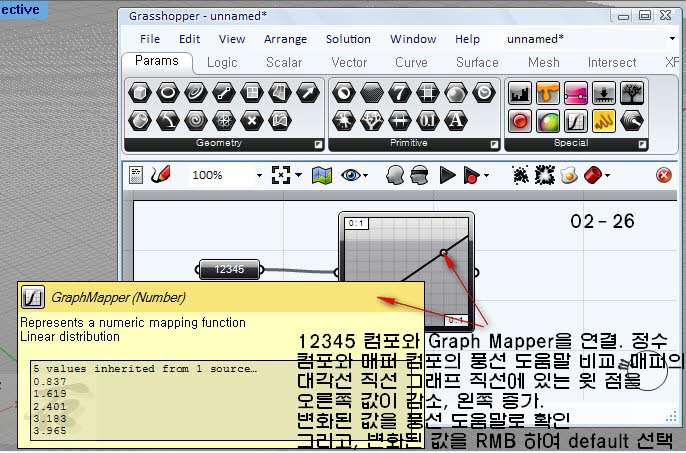Click the Zoom Extents toolbar icon
This screenshot has width=686, height=453.
pyautogui.click(x=281, y=175)
